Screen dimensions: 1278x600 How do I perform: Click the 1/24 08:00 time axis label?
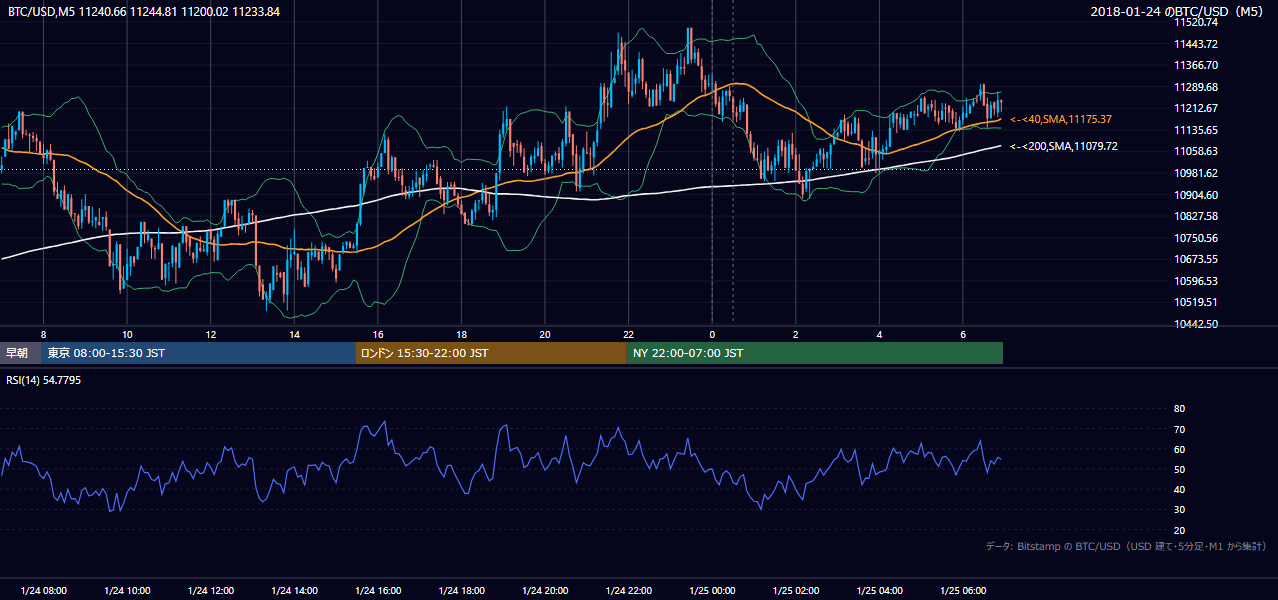(43, 590)
